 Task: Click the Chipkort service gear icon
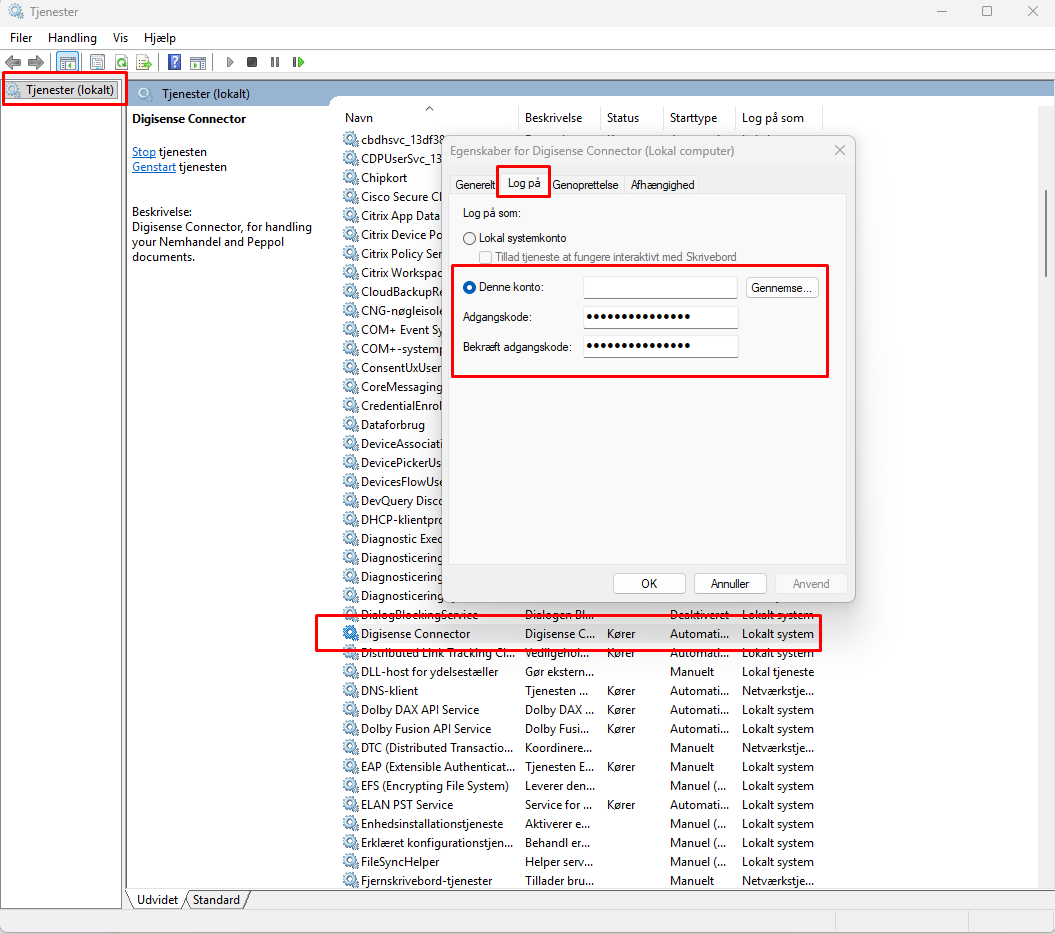click(351, 178)
